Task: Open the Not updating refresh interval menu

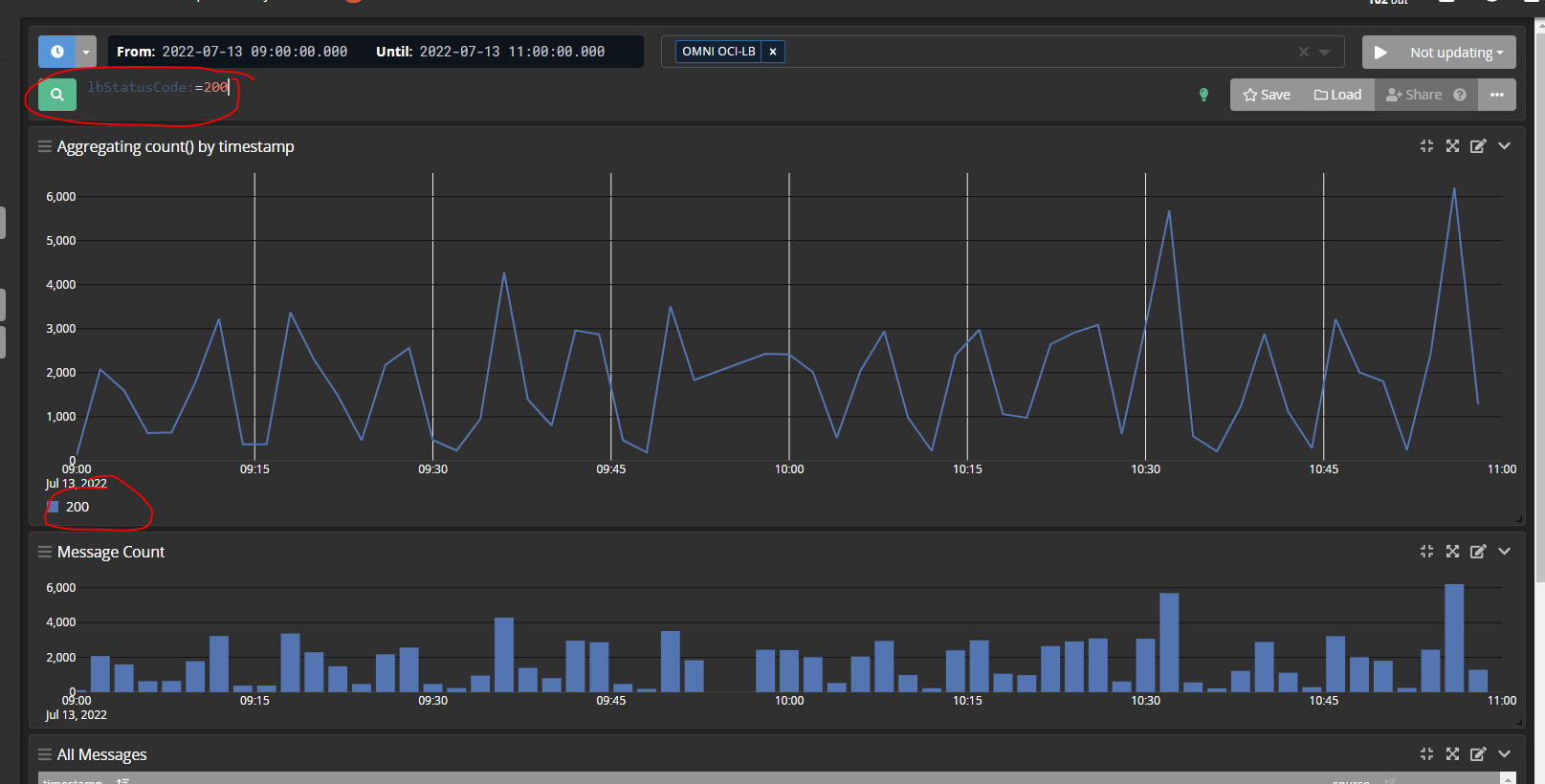Action: click(1457, 53)
